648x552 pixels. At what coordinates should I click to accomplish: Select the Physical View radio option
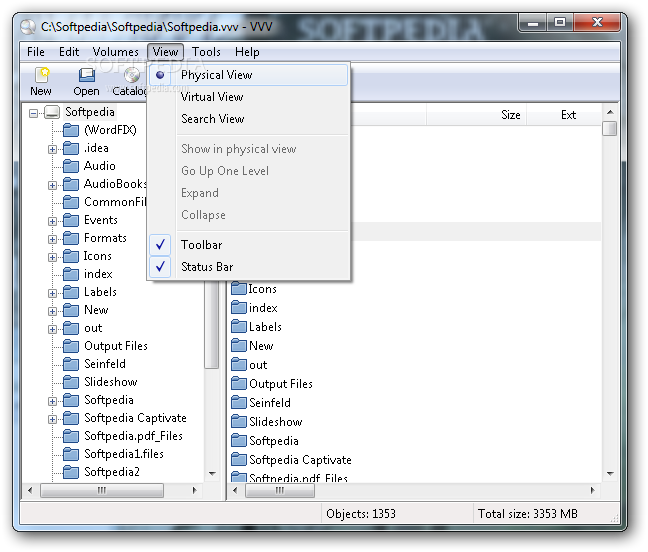[x=248, y=75]
